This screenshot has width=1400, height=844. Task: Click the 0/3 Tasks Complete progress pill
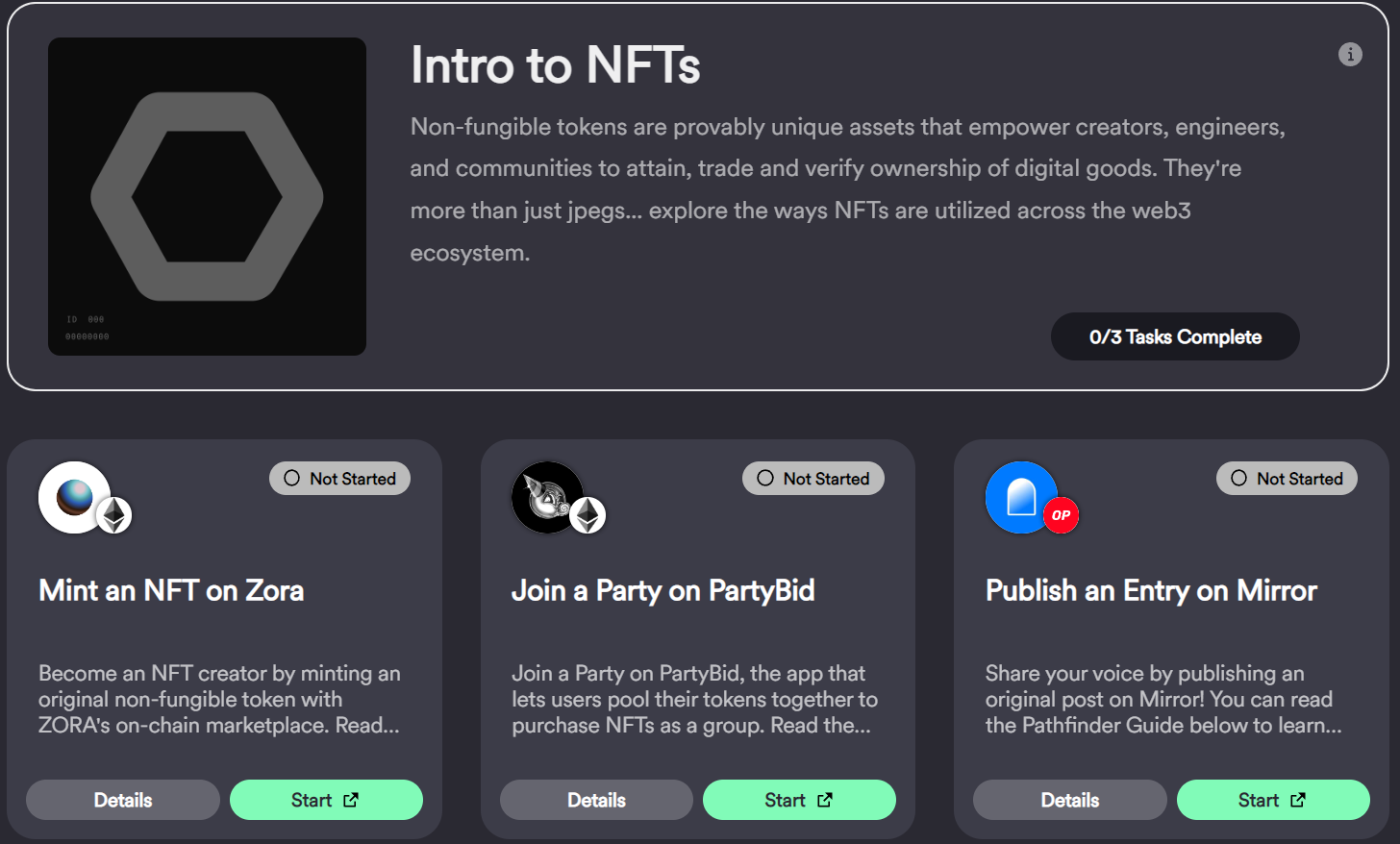[1175, 336]
